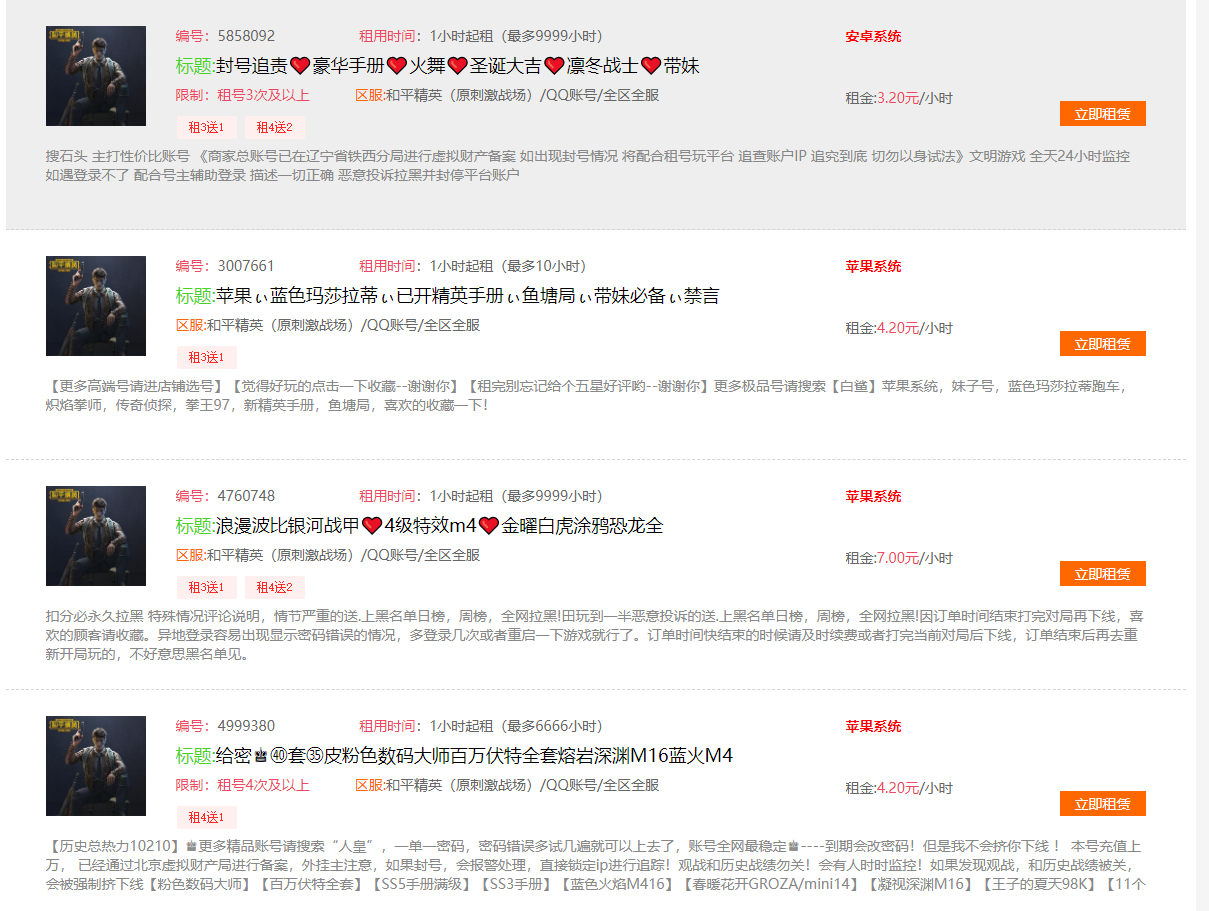Click 租4送2 tag on listing 5858092
Viewport: 1209px width, 911px height.
[274, 128]
